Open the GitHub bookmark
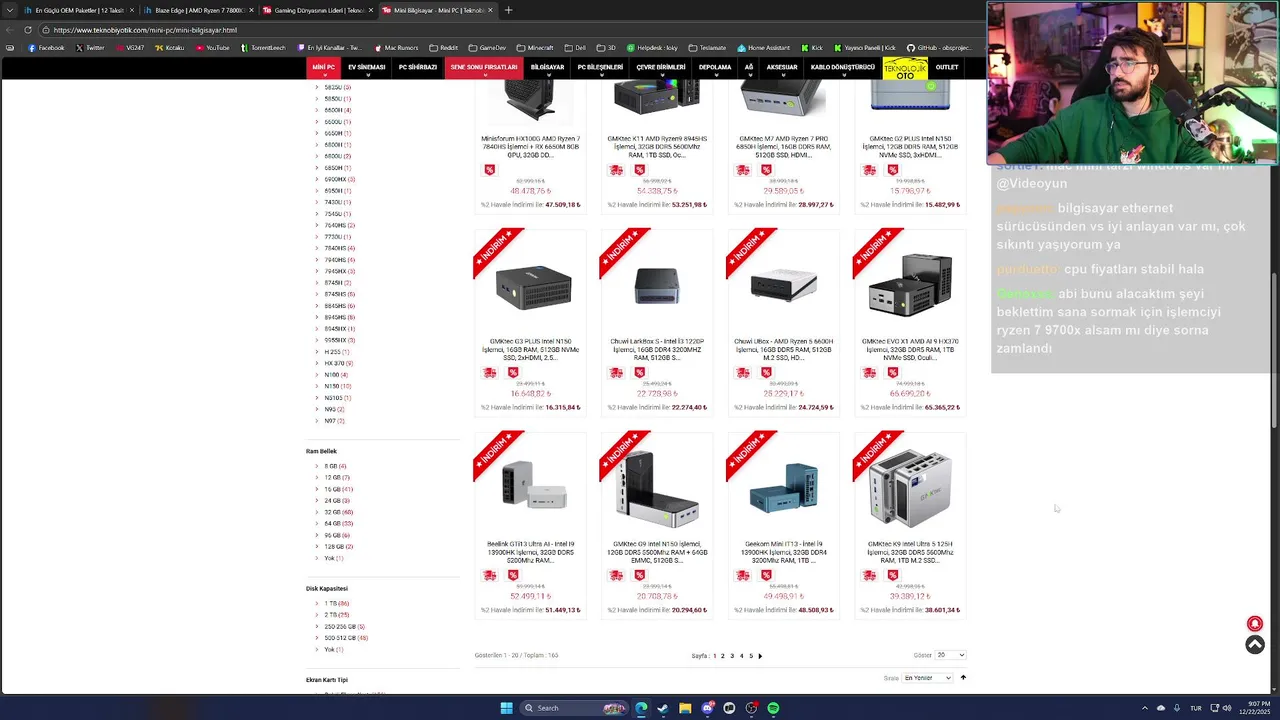Image resolution: width=1280 pixels, height=720 pixels. [939, 48]
